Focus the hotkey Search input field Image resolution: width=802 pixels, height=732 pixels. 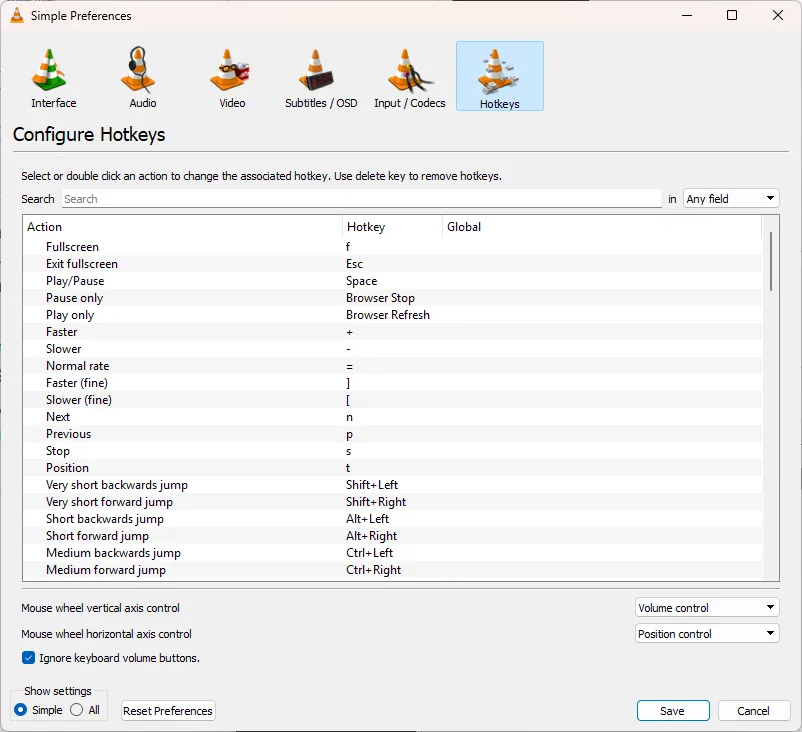362,198
